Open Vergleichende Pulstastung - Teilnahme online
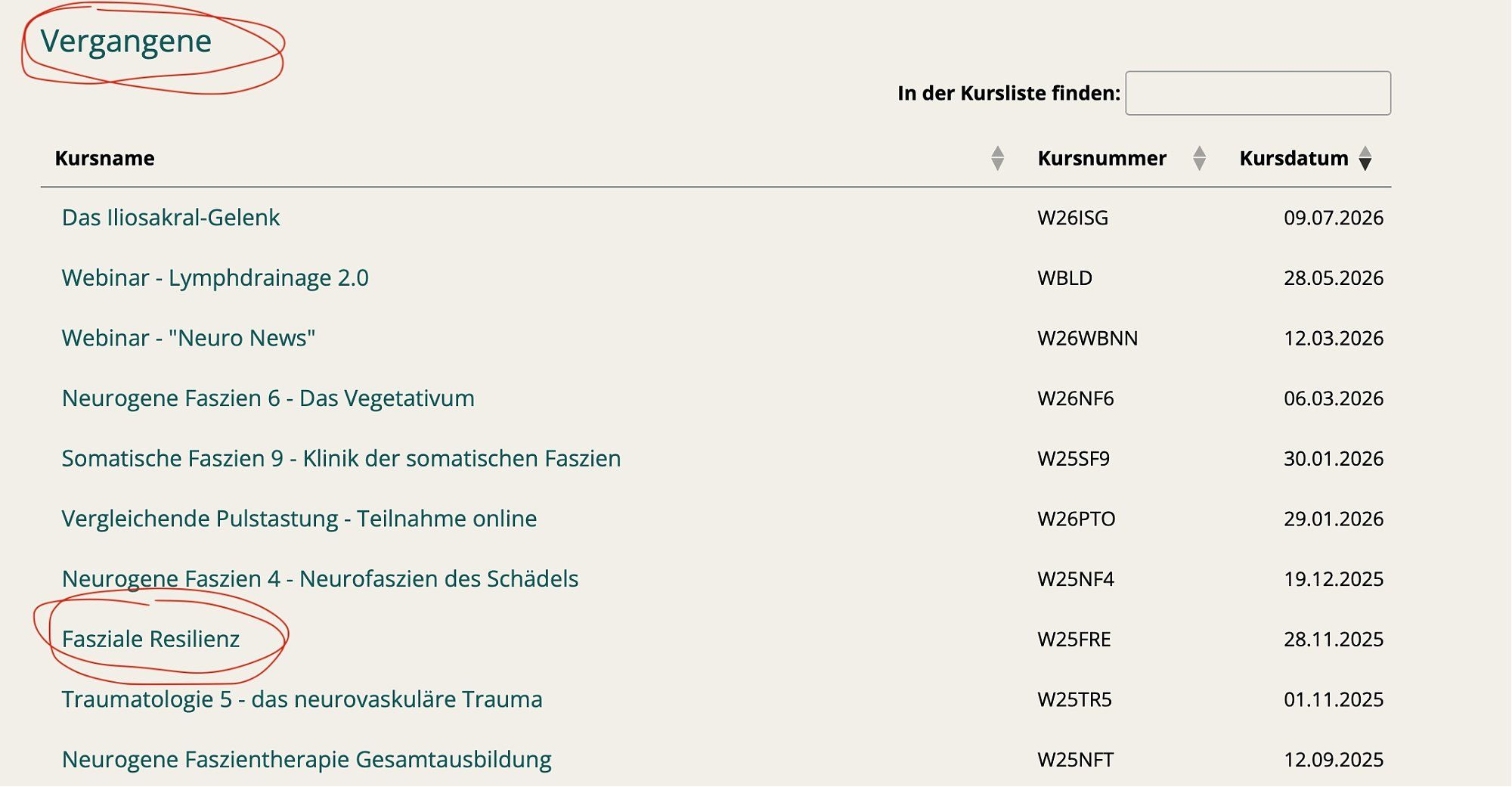1512x787 pixels. pos(299,519)
